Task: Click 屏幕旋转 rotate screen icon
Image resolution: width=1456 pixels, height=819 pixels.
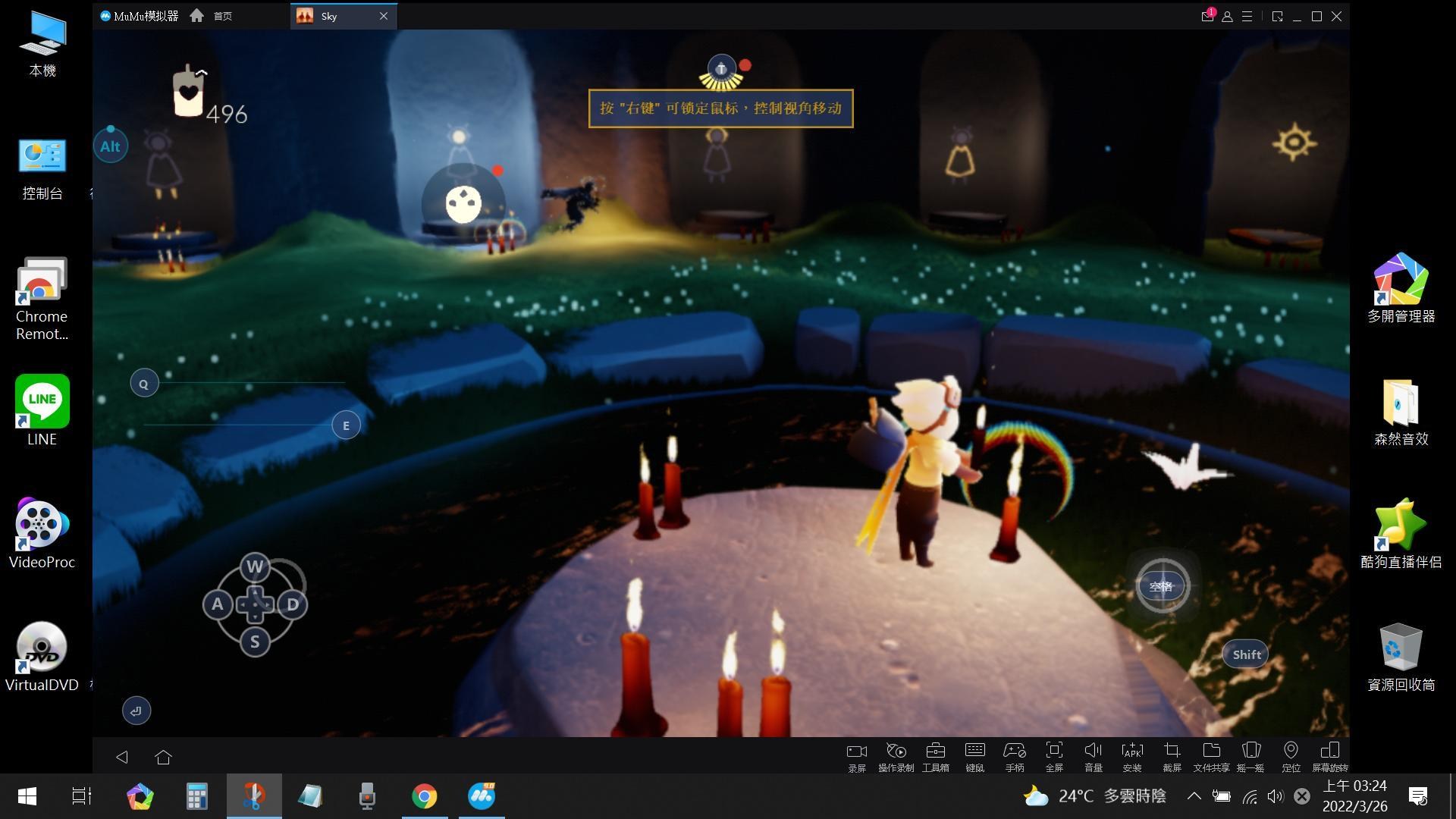Action: pyautogui.click(x=1330, y=756)
